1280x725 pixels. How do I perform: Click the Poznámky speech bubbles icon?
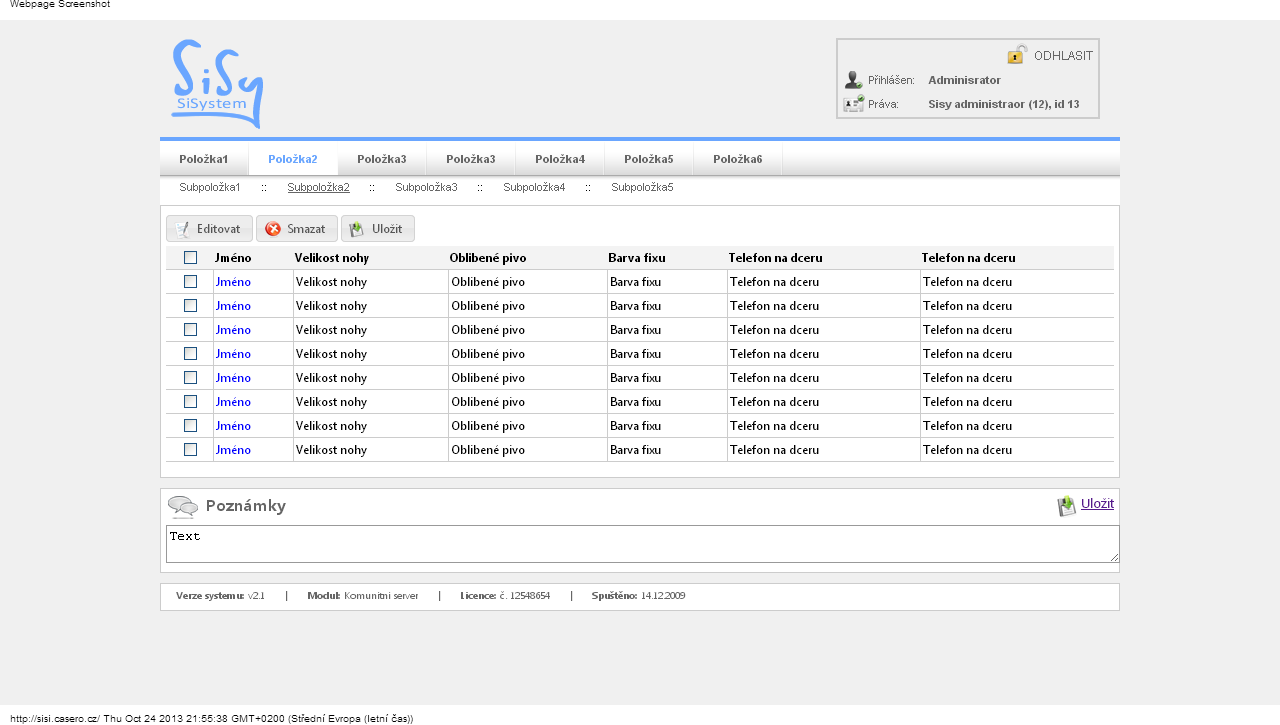point(183,507)
